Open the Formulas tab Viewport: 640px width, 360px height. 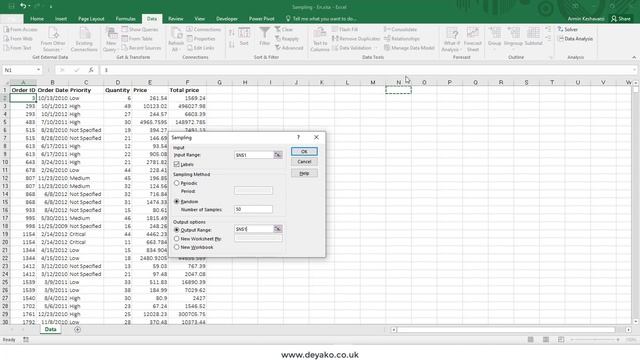click(x=125, y=19)
